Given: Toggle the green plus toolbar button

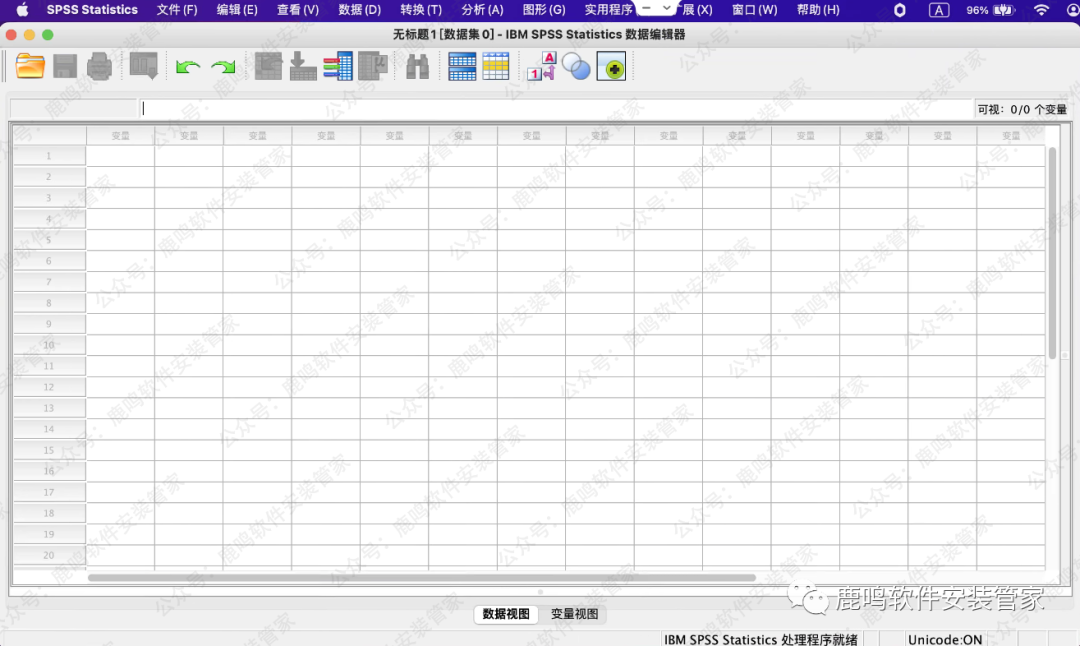Looking at the screenshot, I should 611,67.
